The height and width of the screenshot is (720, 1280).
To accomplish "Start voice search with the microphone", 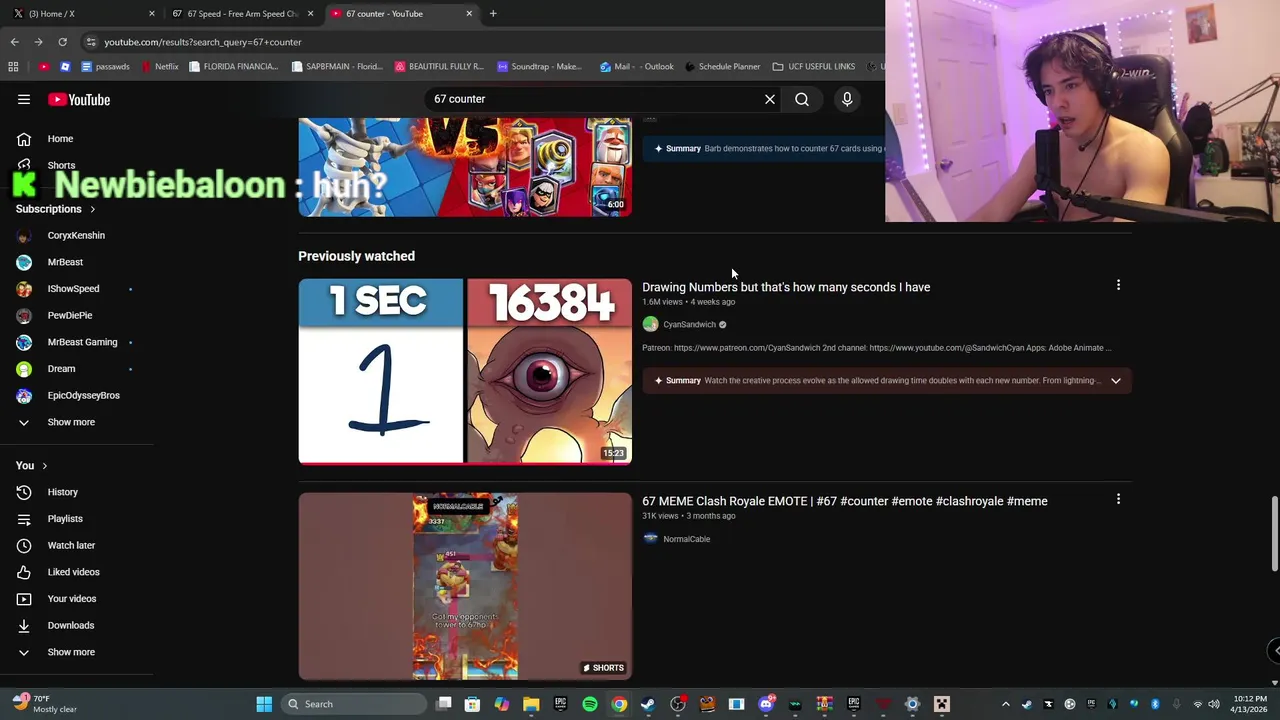I will click(x=847, y=99).
